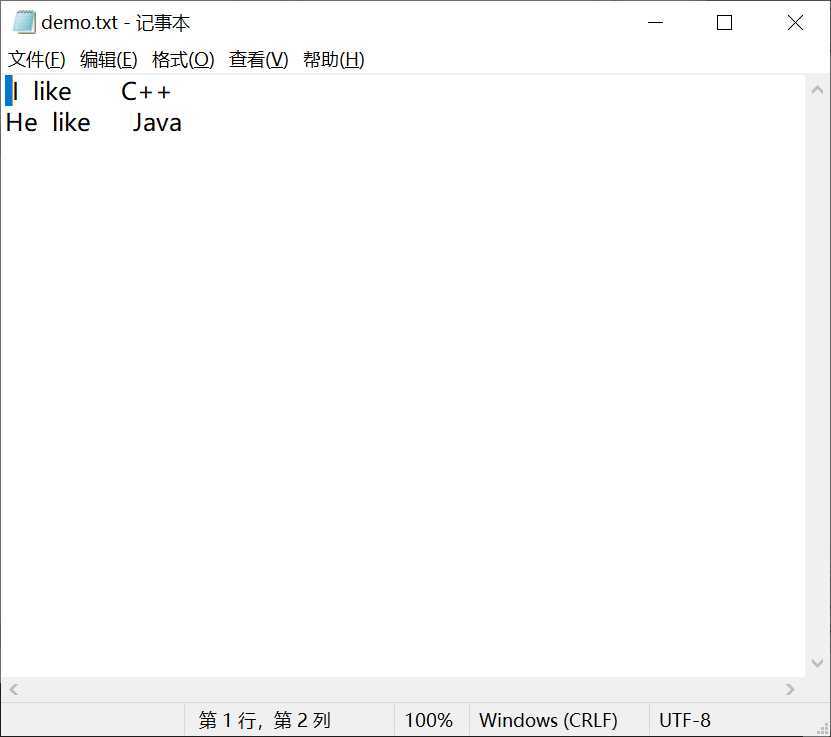This screenshot has width=831, height=737.
Task: Click "like" in the second line
Action: pos(72,123)
